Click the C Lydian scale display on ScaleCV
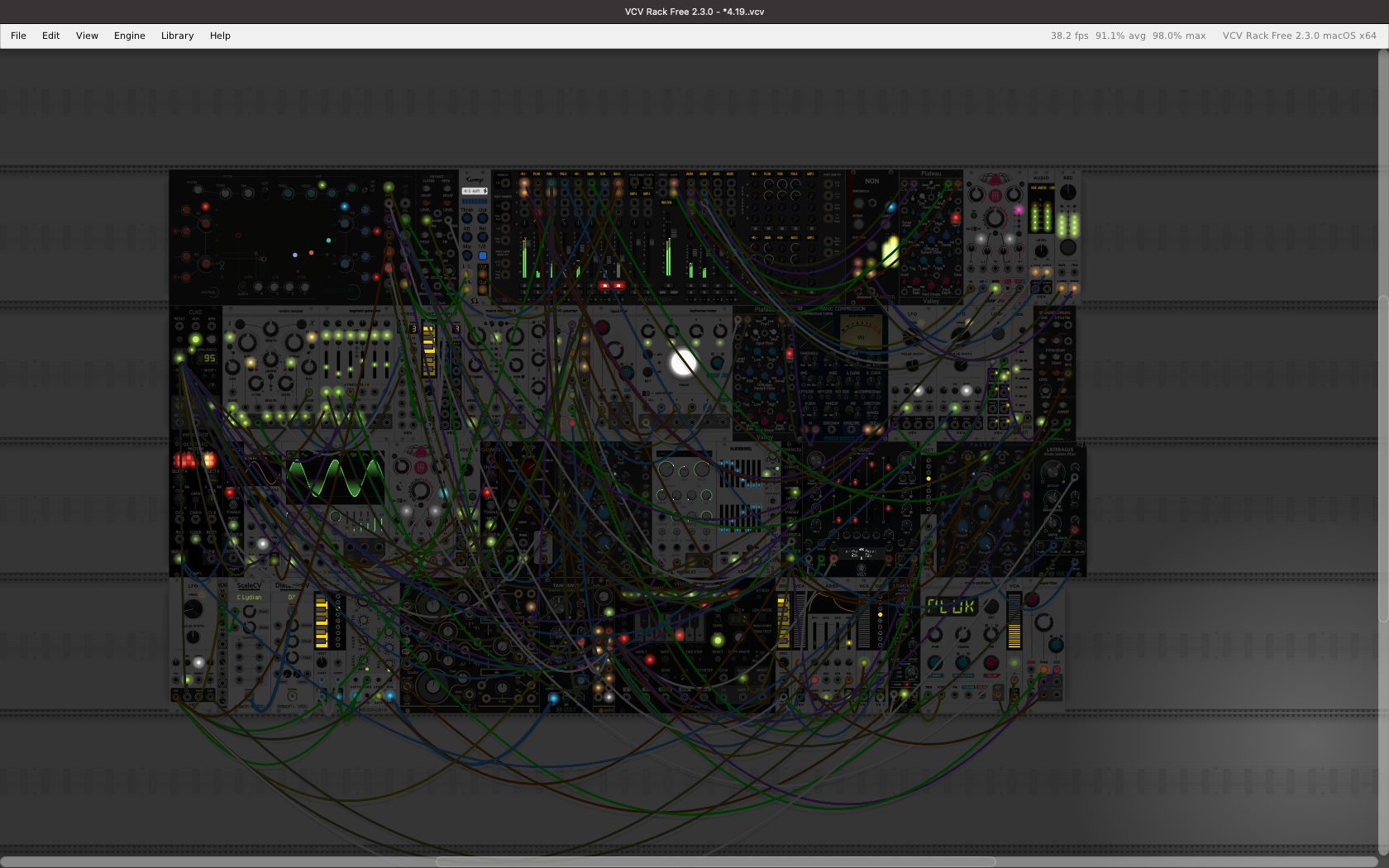1389x868 pixels. (x=249, y=597)
